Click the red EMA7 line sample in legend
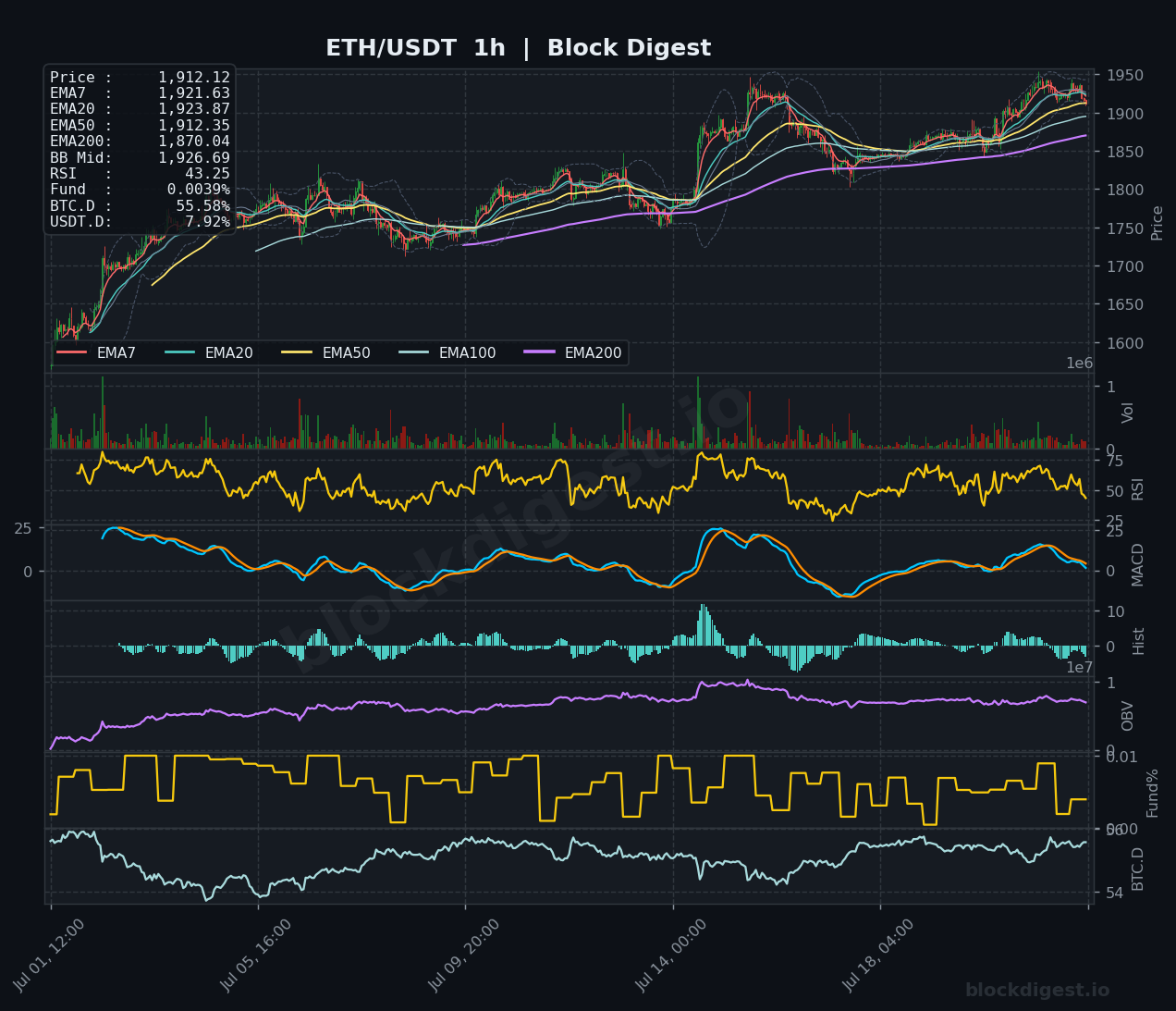Screen dimensions: 1176x1011 coord(72,352)
